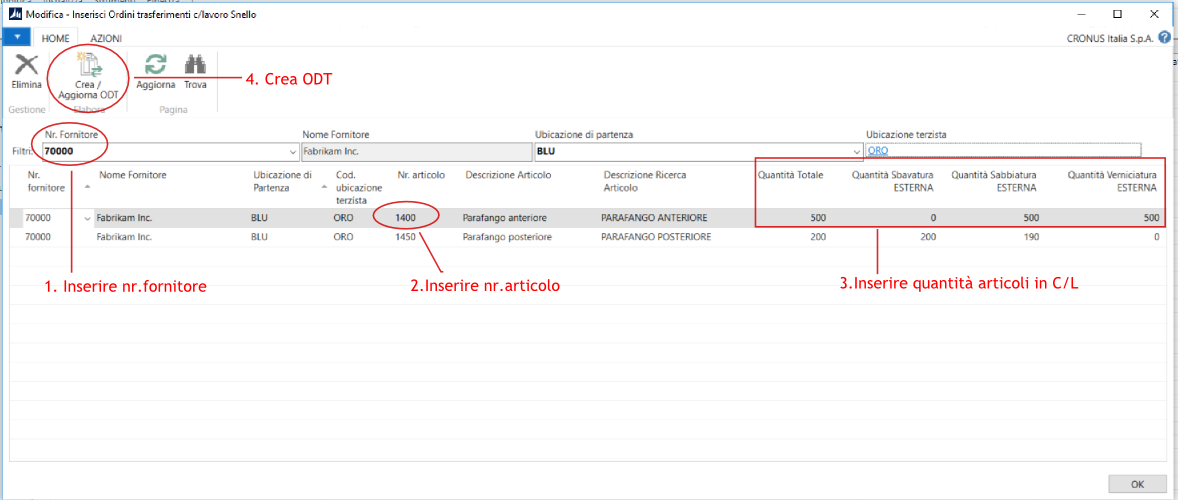1178x500 pixels.
Task: Click Ubicazione di Partenza column header
Action: [282, 181]
